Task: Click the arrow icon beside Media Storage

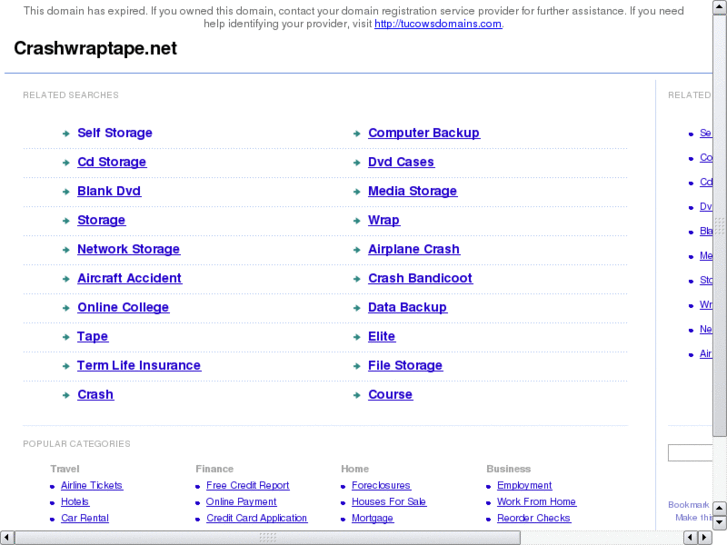Action: click(357, 192)
